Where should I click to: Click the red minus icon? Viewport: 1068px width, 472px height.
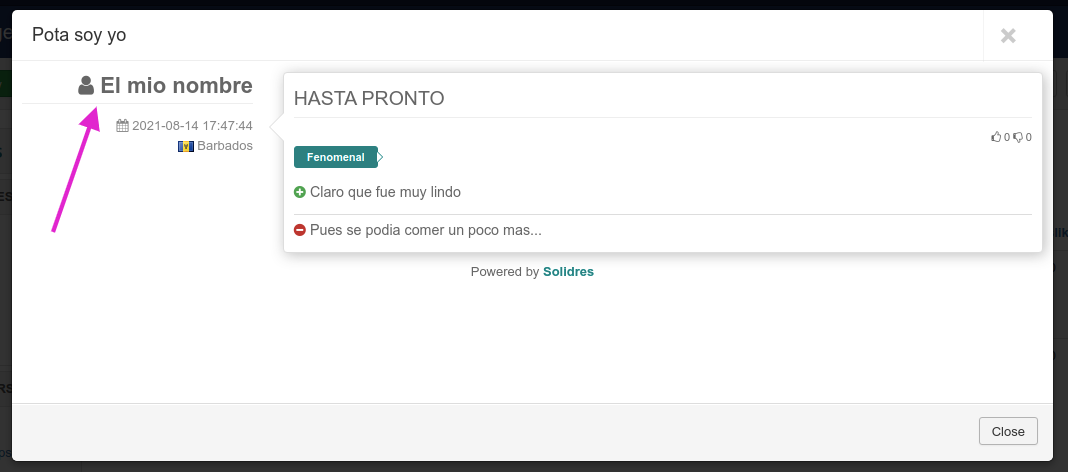pyautogui.click(x=300, y=230)
